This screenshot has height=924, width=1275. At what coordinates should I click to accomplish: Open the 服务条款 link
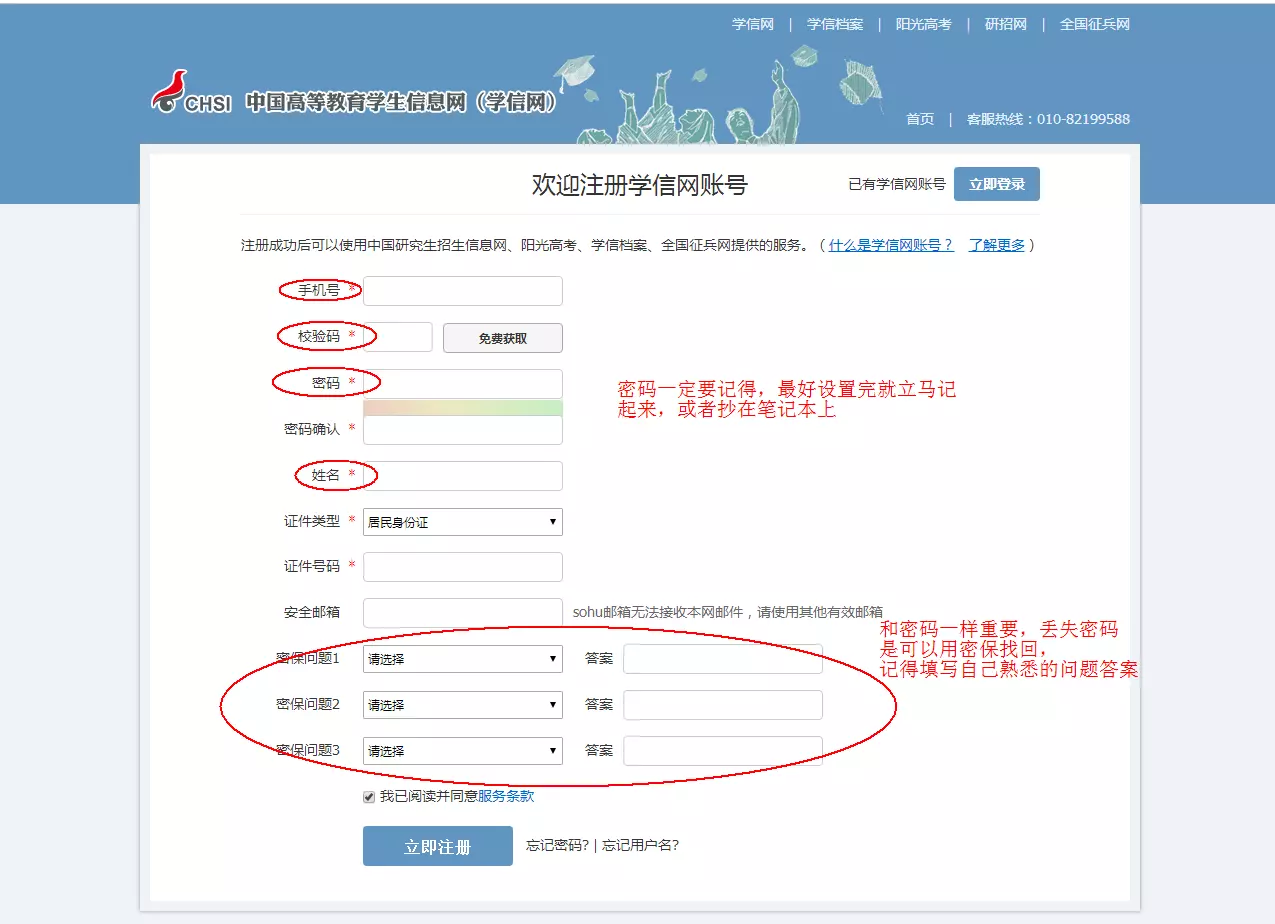pos(506,797)
